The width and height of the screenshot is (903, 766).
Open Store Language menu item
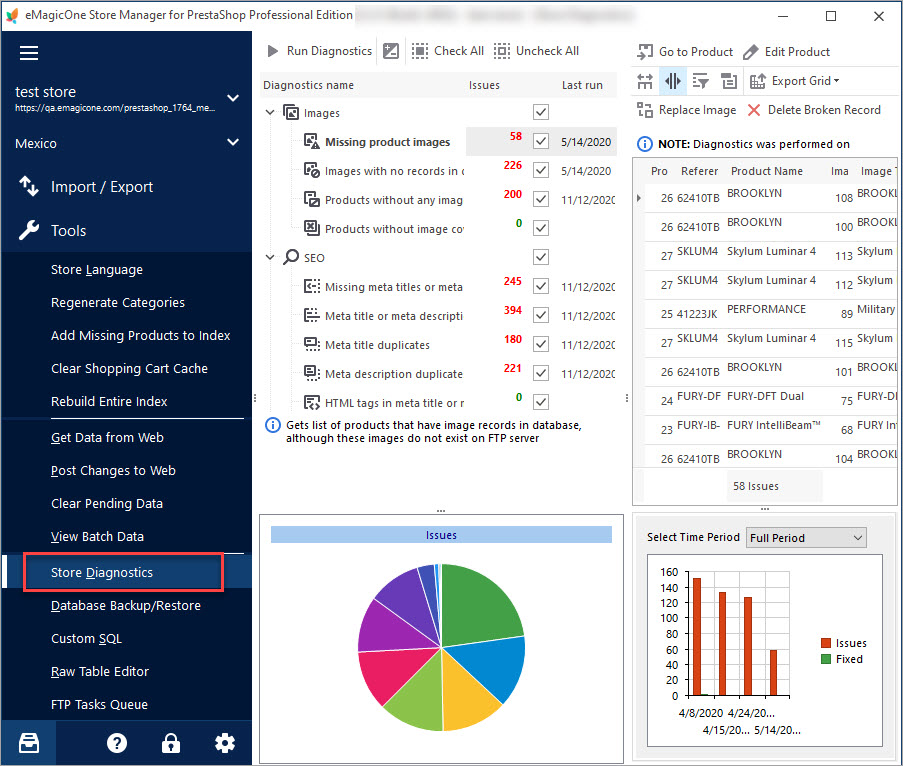point(97,270)
